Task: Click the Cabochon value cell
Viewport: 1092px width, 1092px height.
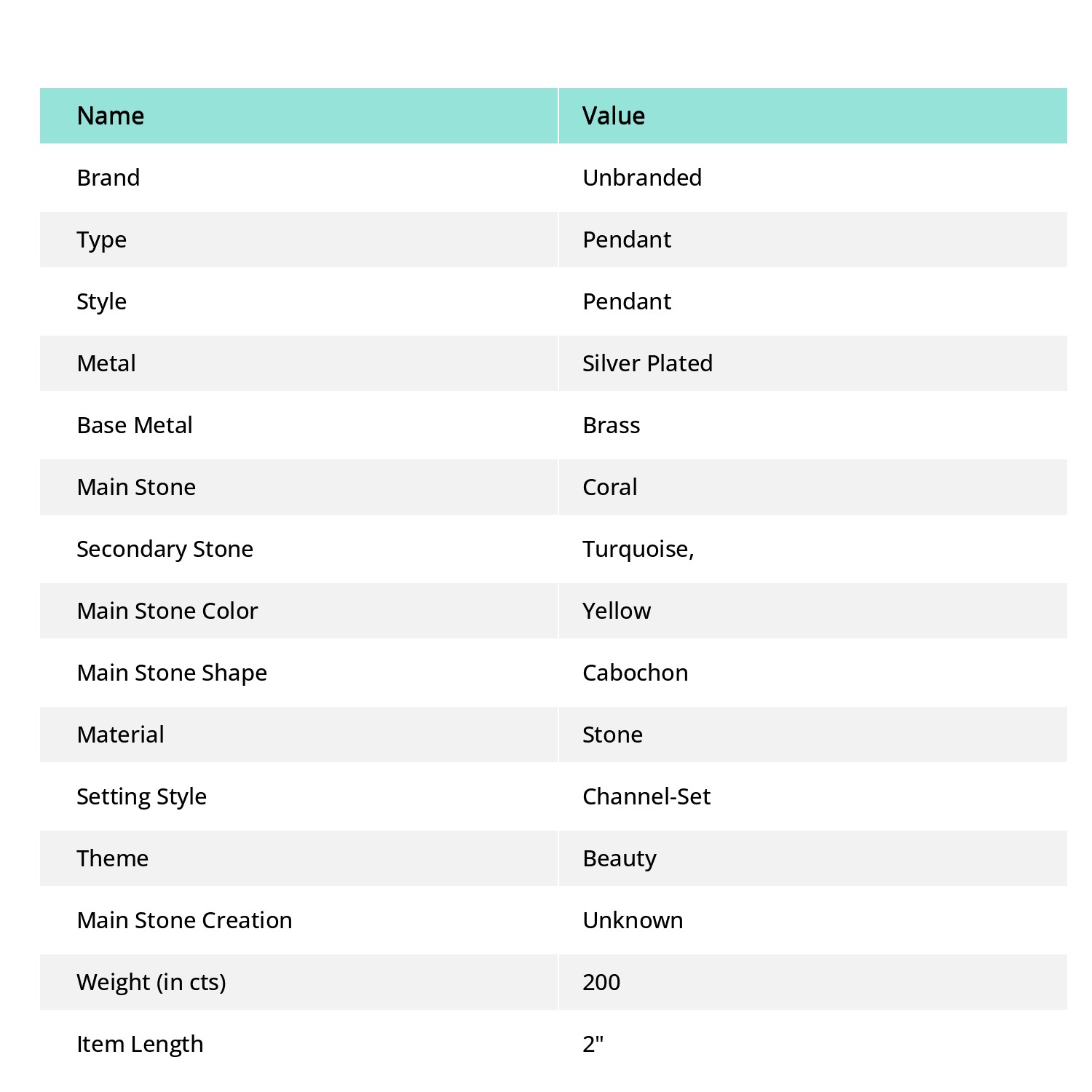Action: (636, 673)
